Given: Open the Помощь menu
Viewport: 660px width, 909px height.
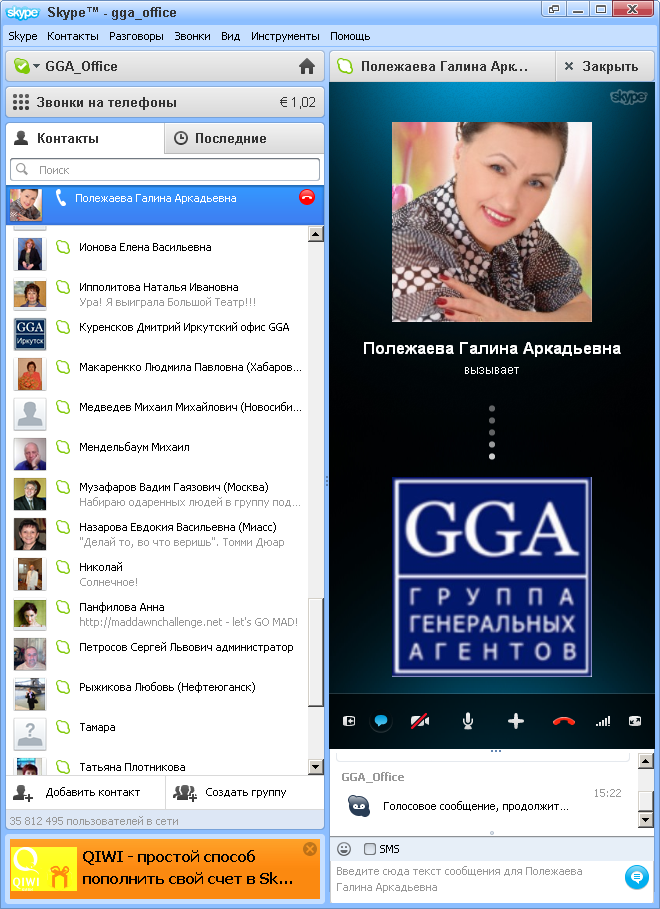Looking at the screenshot, I should [350, 36].
